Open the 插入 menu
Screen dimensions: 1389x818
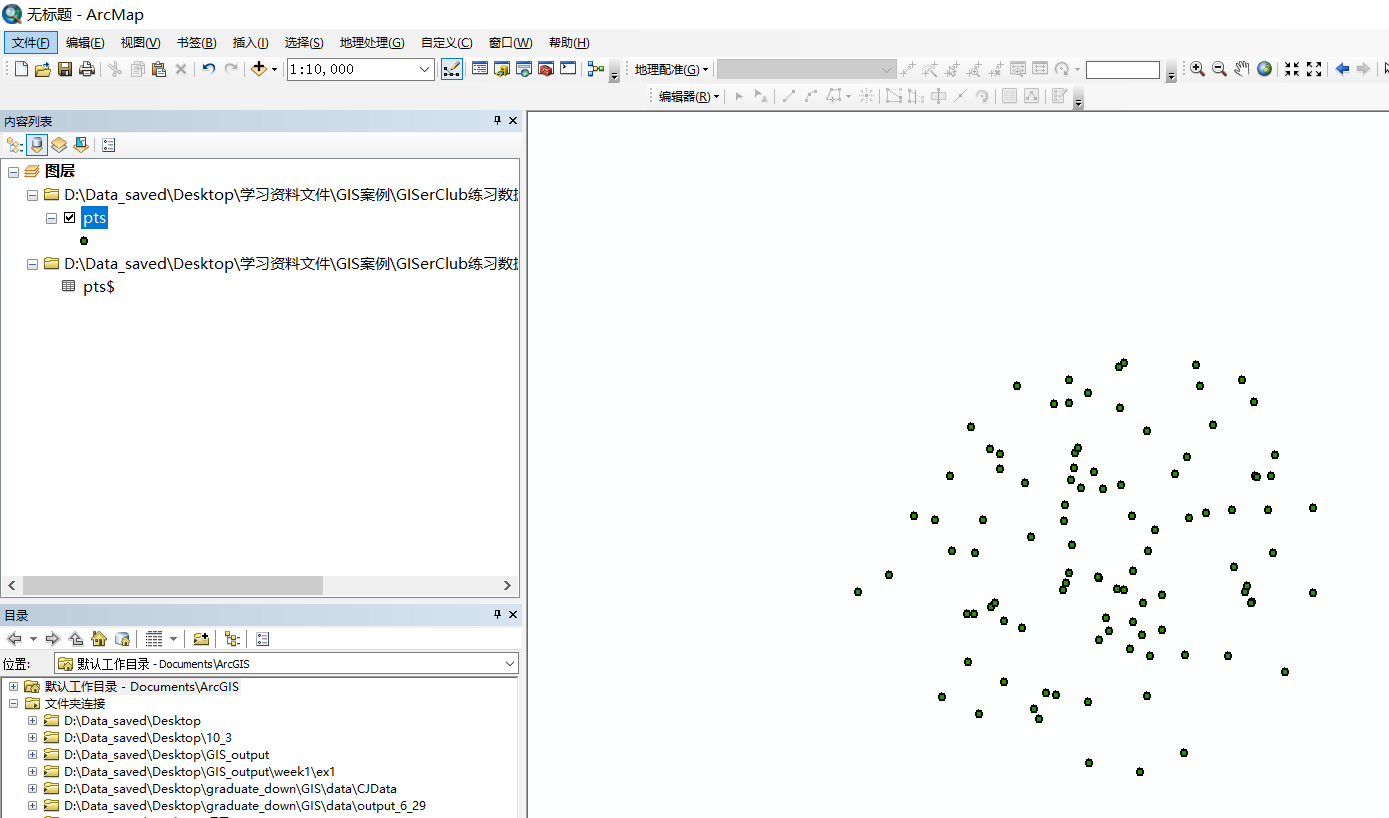click(x=250, y=42)
